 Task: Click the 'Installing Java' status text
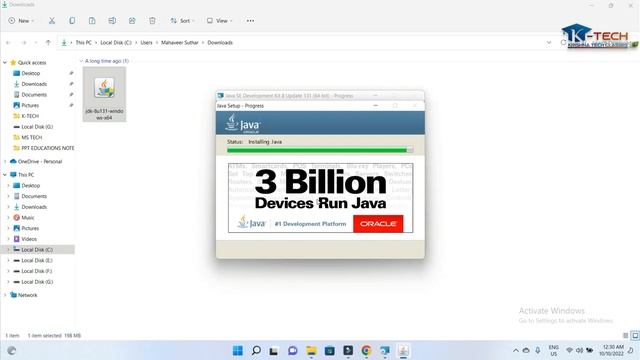265,142
